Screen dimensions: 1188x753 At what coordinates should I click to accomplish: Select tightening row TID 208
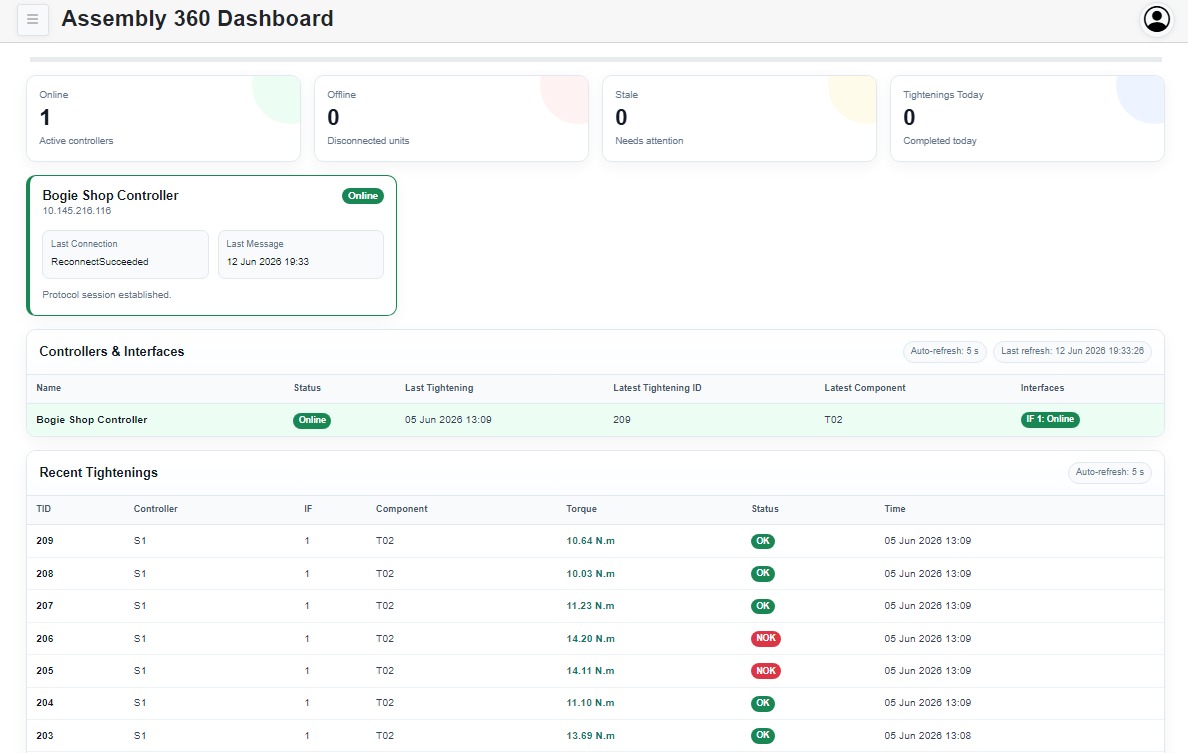(596, 573)
